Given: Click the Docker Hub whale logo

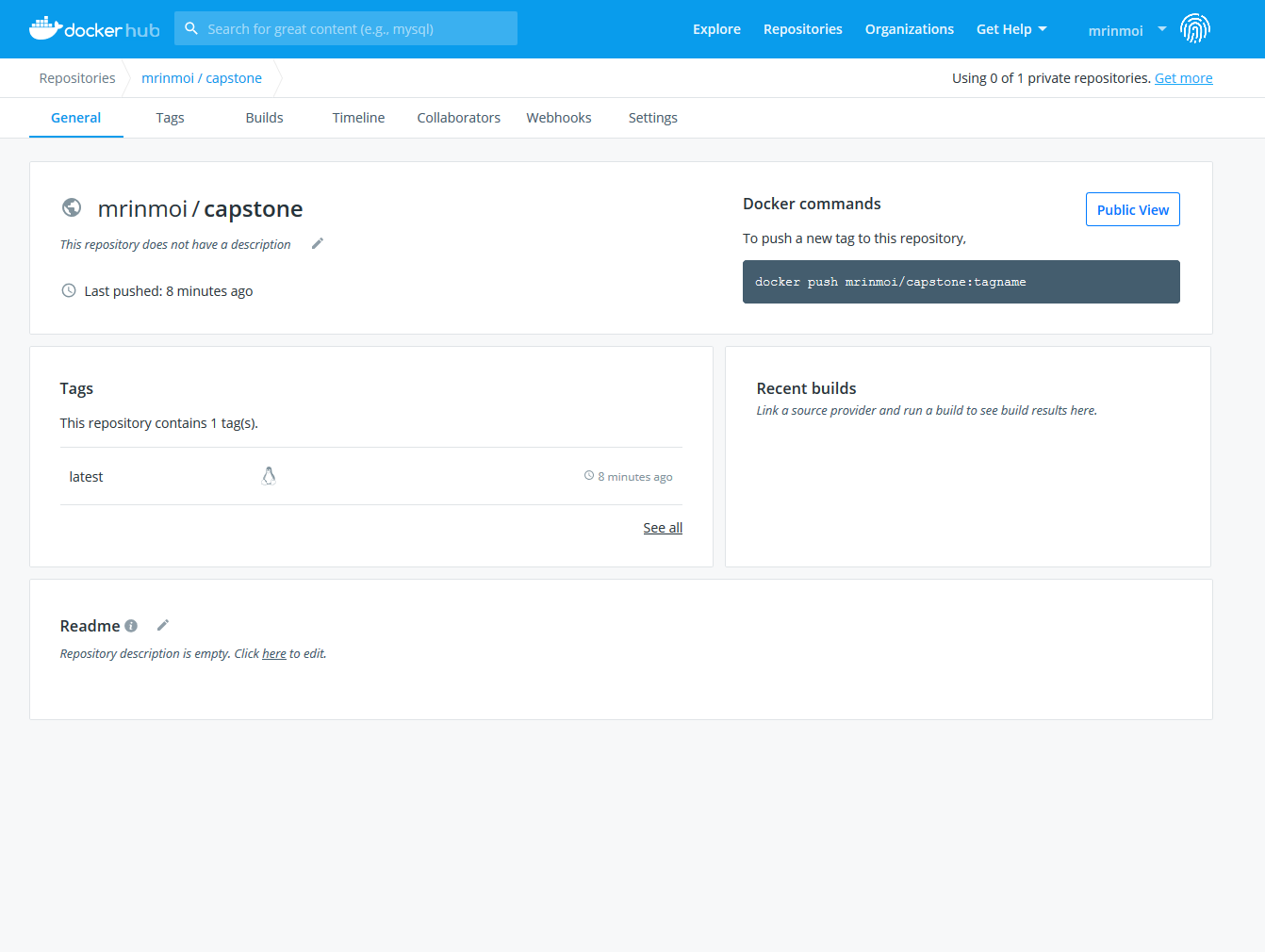Looking at the screenshot, I should [x=94, y=28].
